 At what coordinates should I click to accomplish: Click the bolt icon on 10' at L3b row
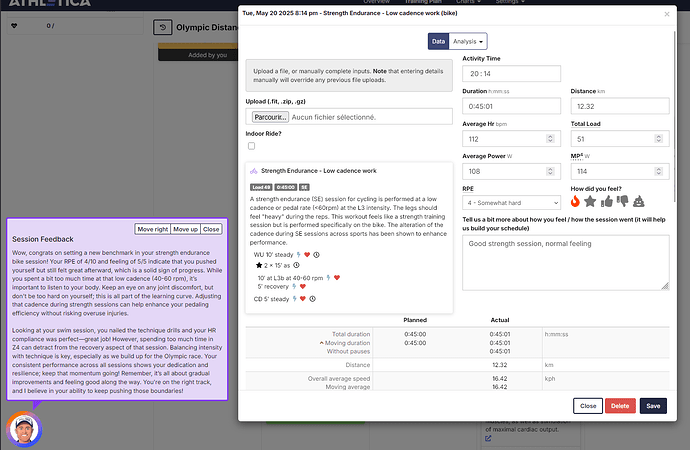coord(328,278)
